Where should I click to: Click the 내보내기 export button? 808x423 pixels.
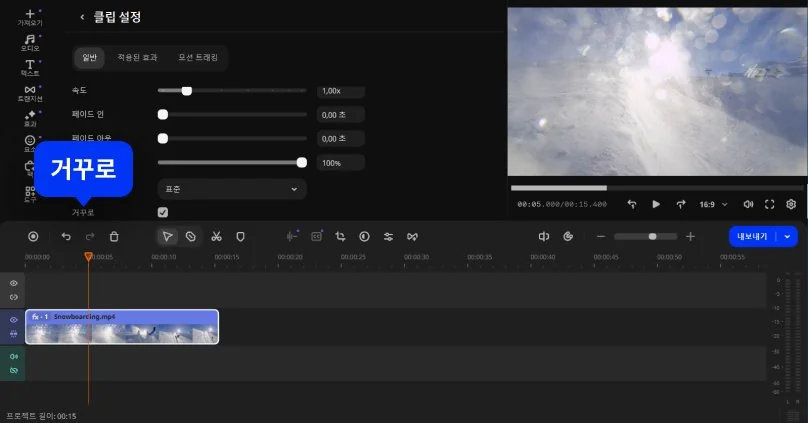click(751, 236)
